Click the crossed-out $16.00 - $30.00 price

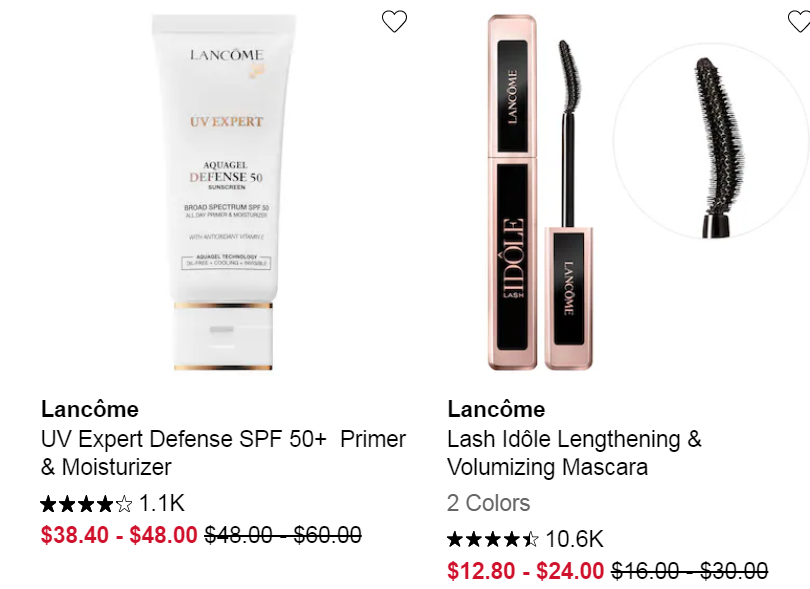click(x=690, y=570)
